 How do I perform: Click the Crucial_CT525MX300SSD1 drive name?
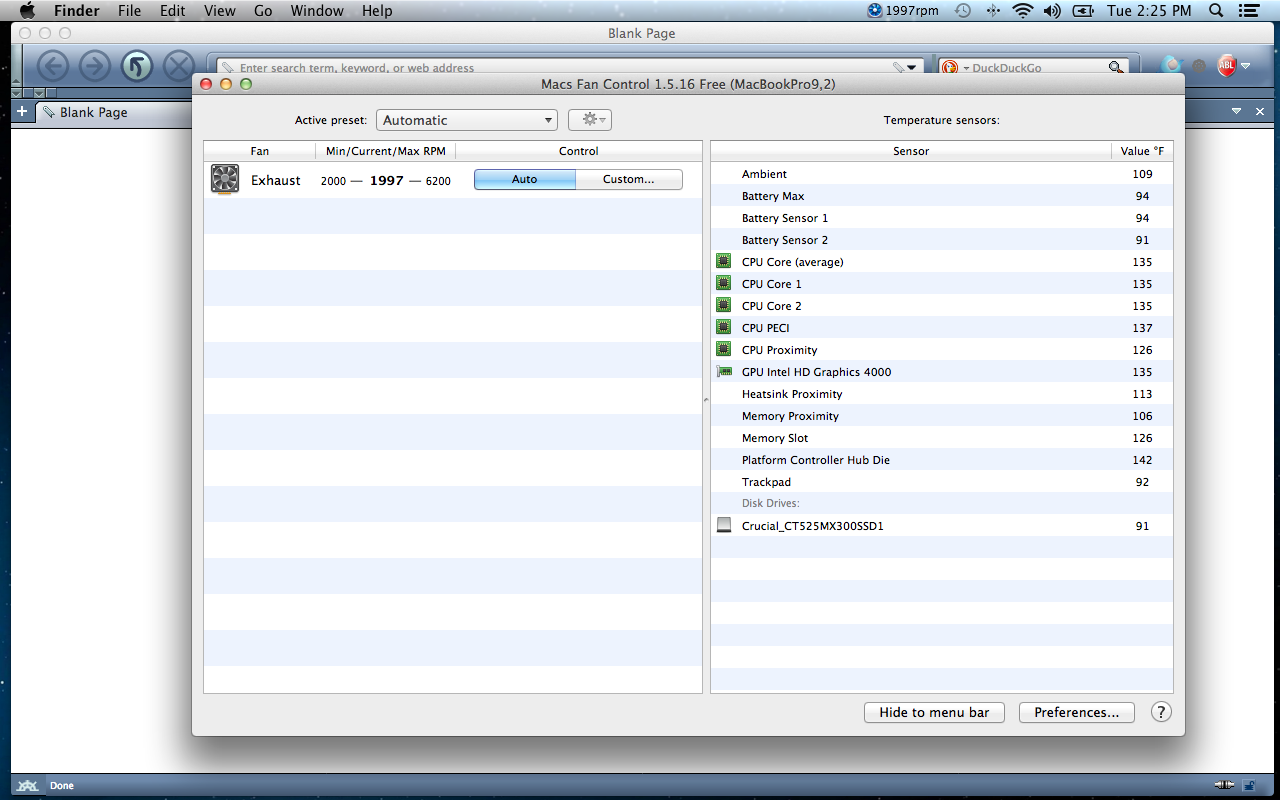pyautogui.click(x=813, y=526)
